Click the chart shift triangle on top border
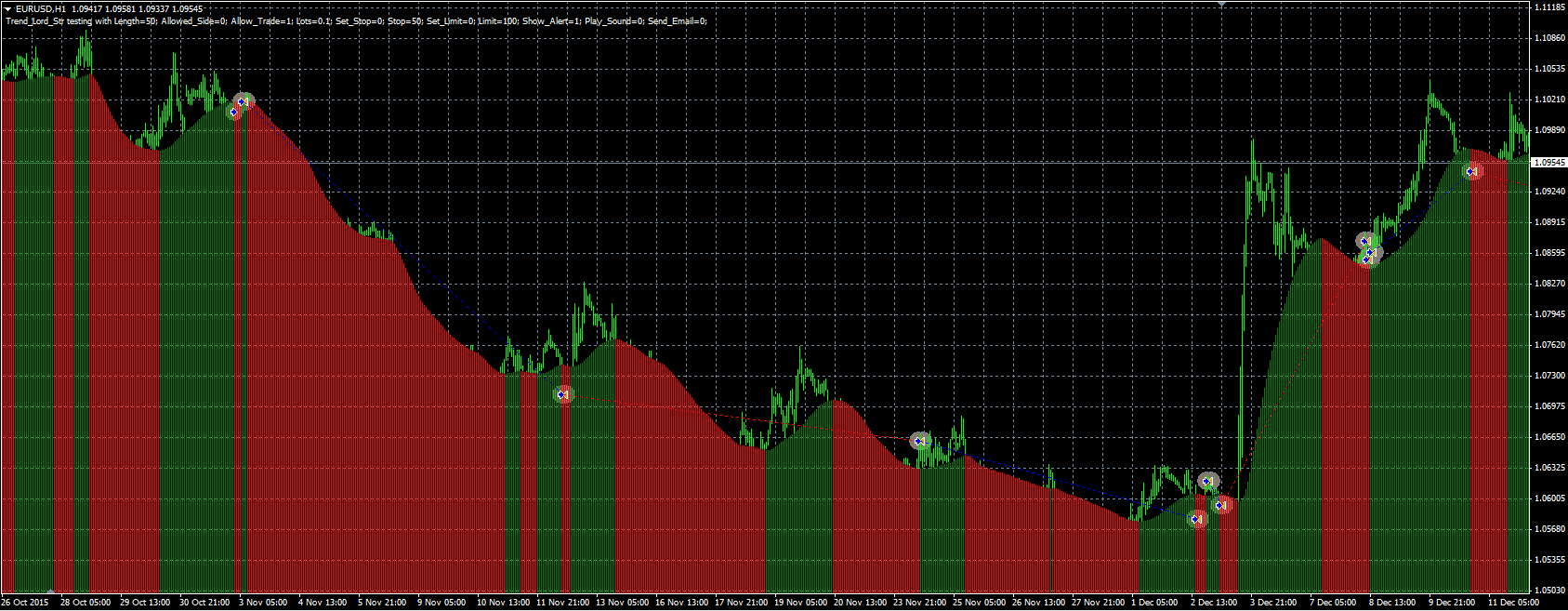 (x=1221, y=5)
